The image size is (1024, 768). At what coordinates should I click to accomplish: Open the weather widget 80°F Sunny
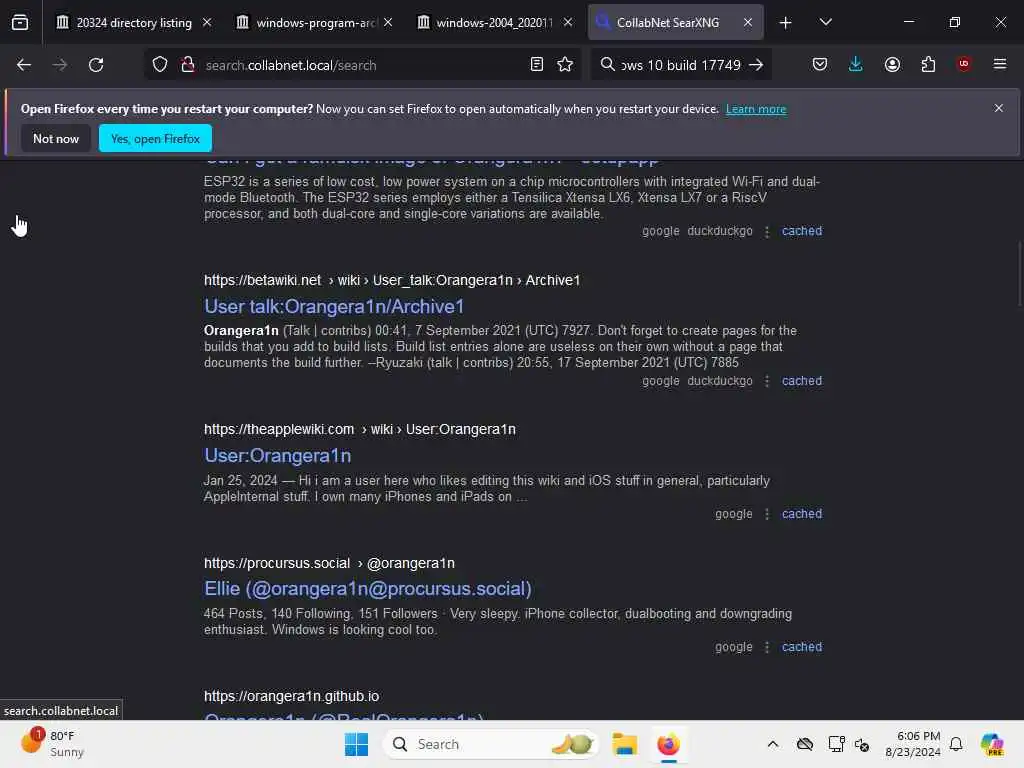(x=52, y=744)
